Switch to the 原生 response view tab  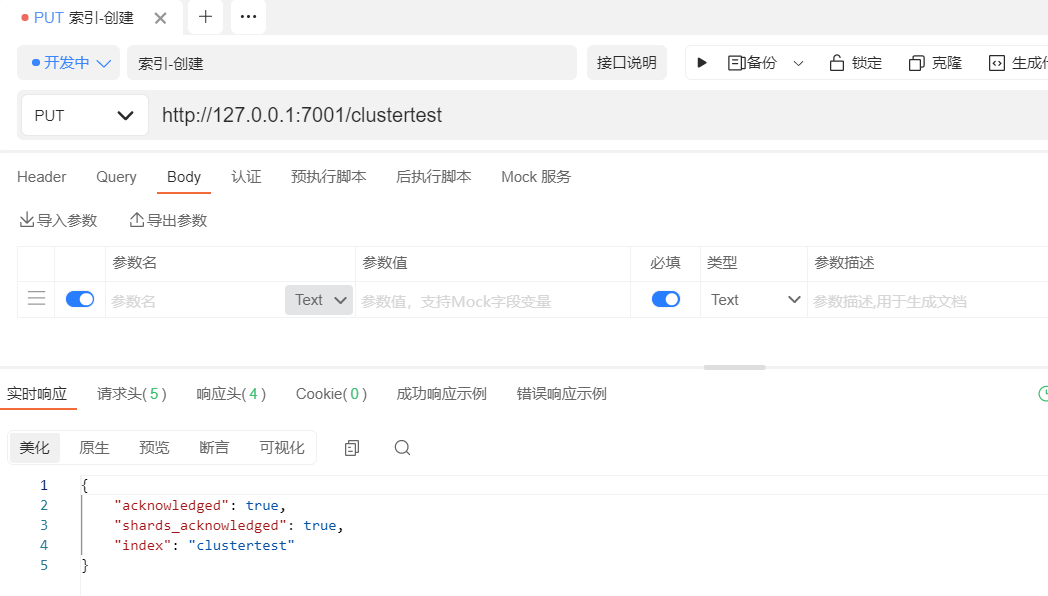click(x=94, y=448)
